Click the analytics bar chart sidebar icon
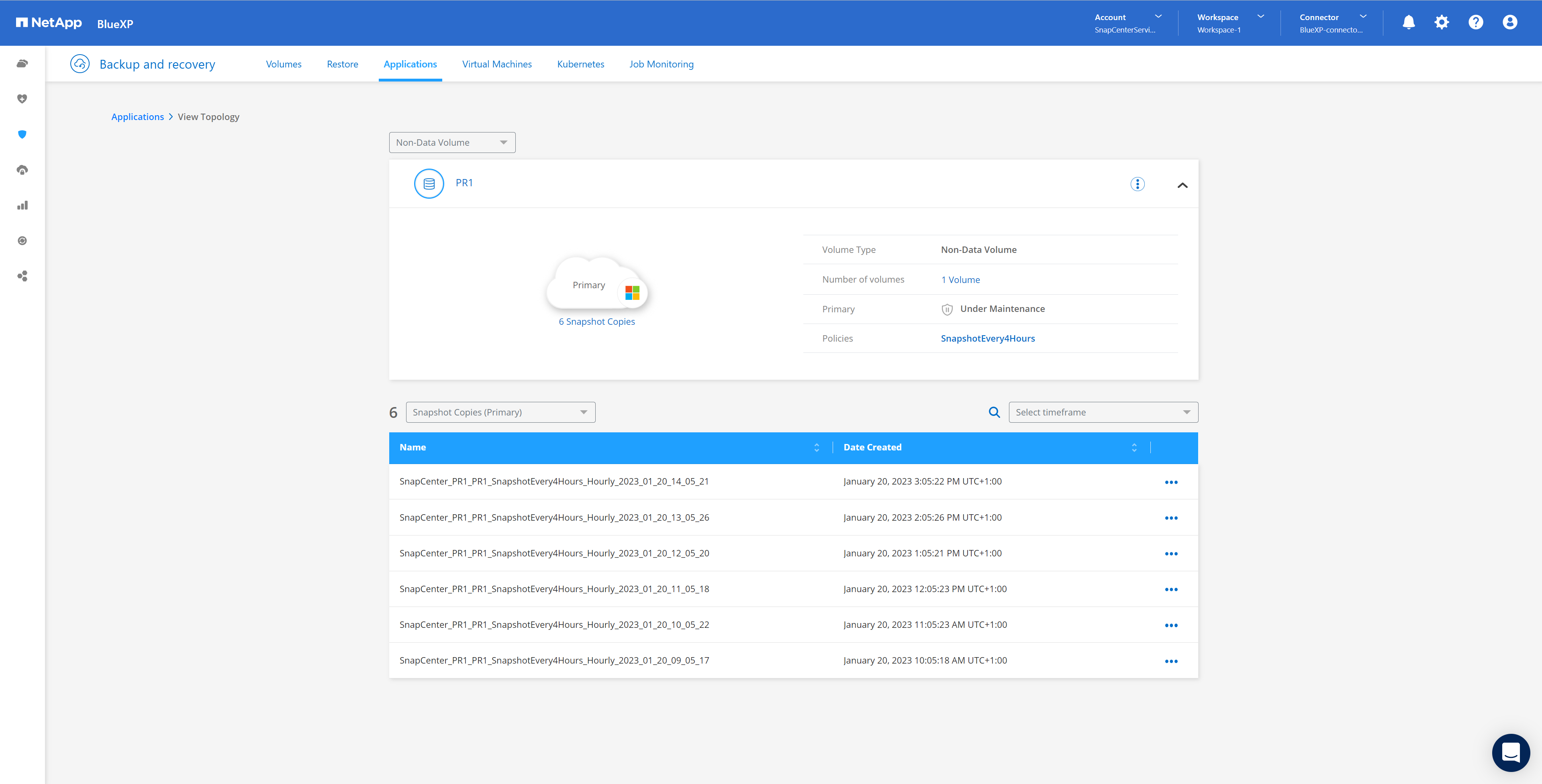 pyautogui.click(x=22, y=205)
